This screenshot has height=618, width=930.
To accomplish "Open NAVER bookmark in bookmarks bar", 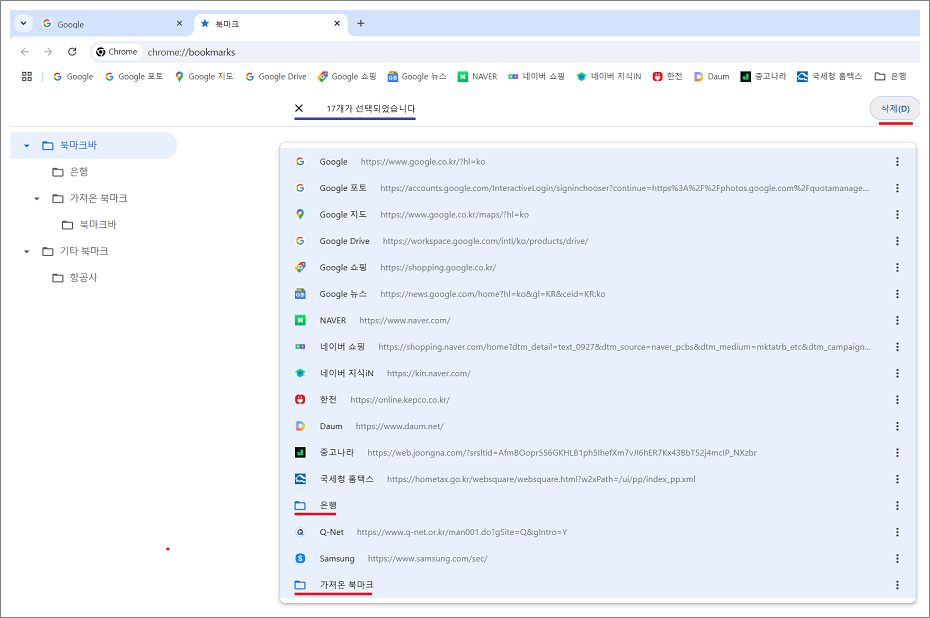I will 477,77.
